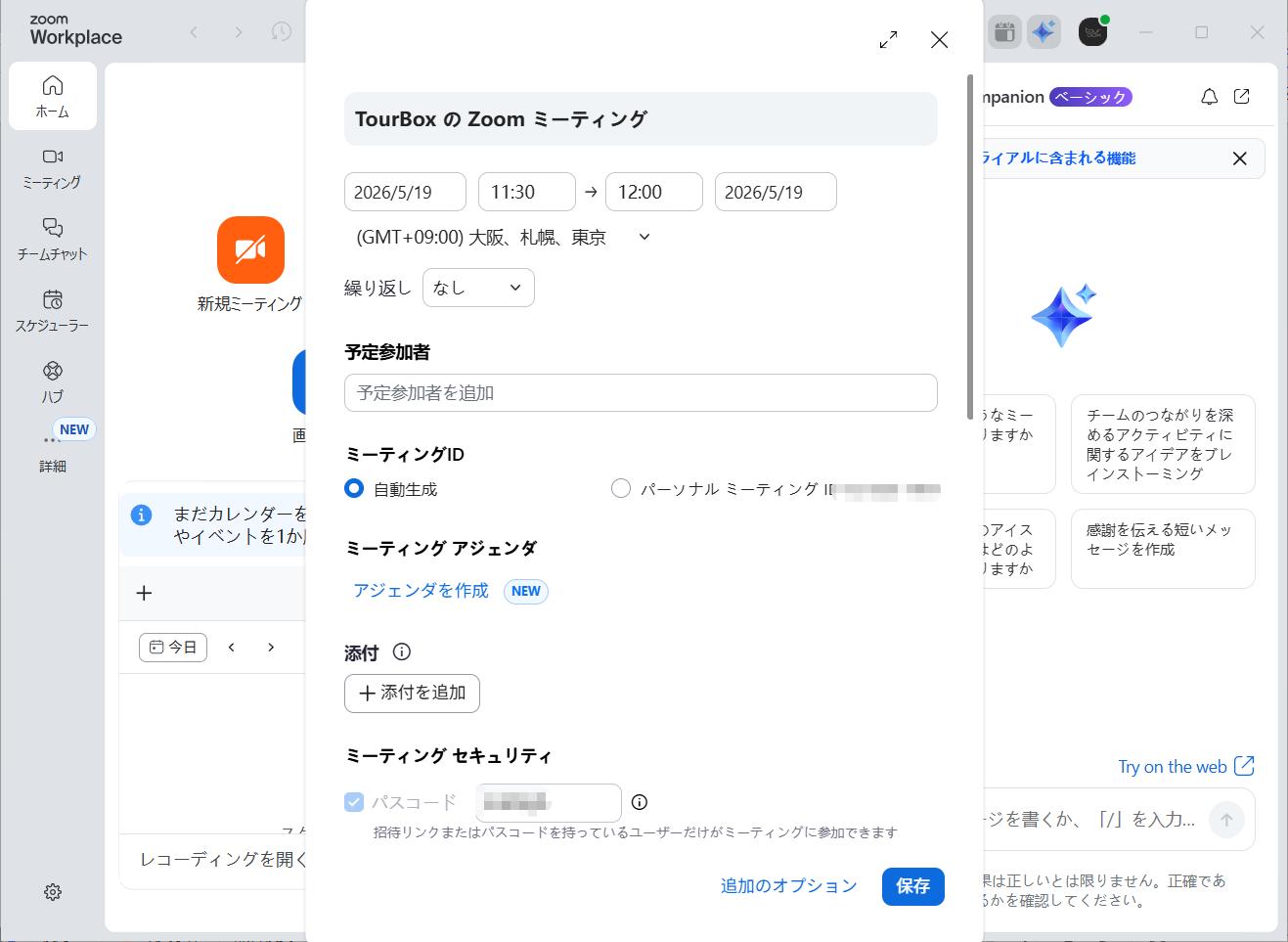The height and width of the screenshot is (942, 1288).
Task: Open the start date 2026/5/19 picker
Action: point(405,192)
